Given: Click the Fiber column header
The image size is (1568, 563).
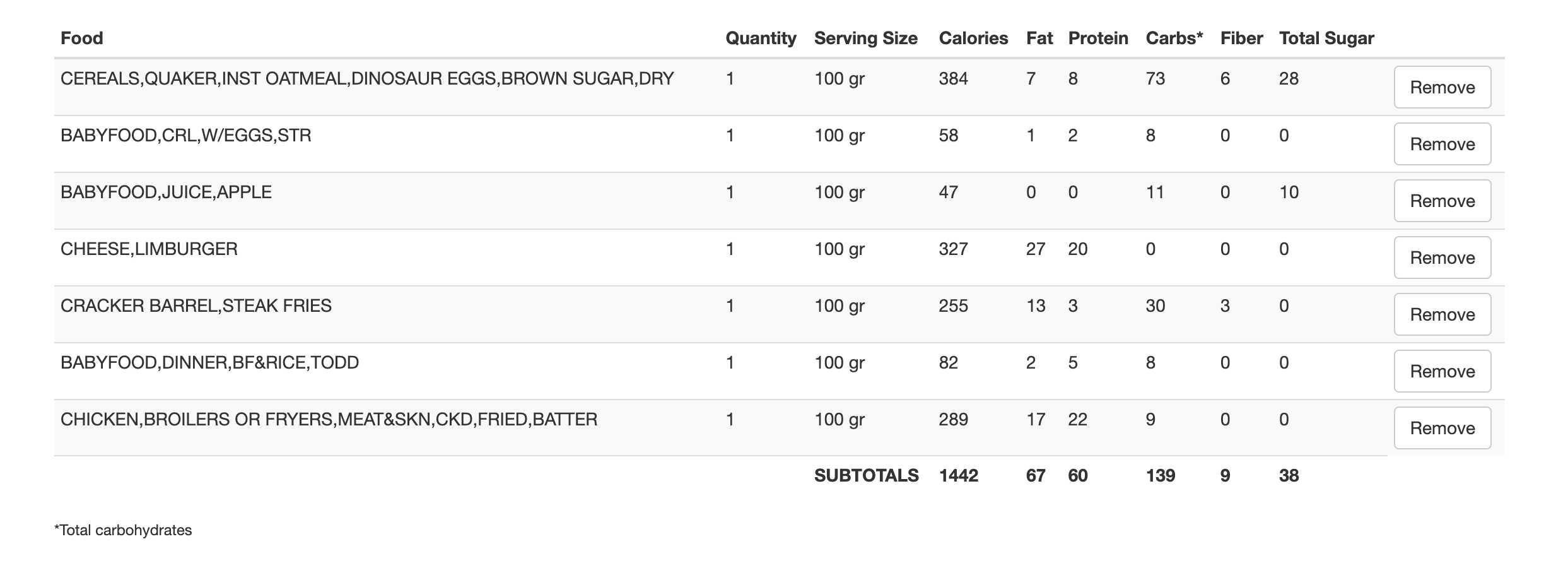Looking at the screenshot, I should [1241, 39].
